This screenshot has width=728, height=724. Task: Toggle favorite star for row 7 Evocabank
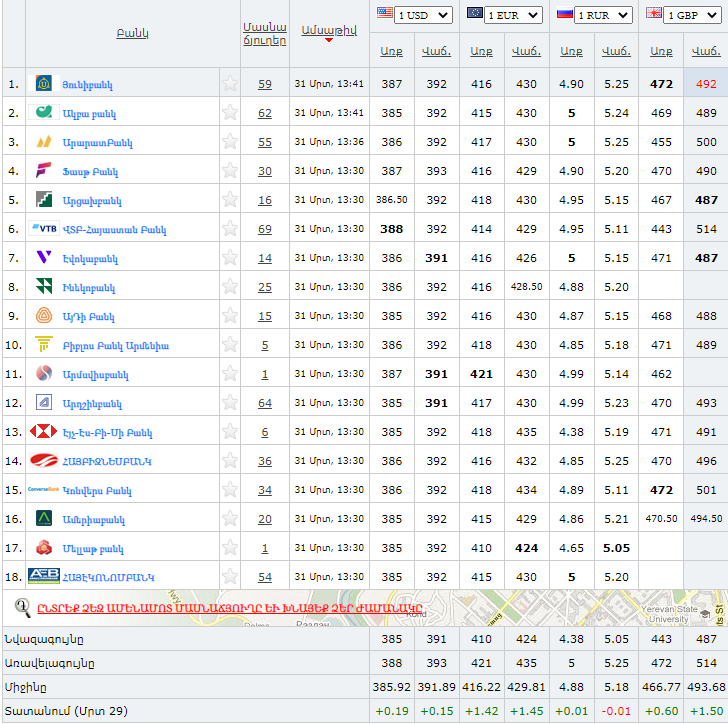229,257
